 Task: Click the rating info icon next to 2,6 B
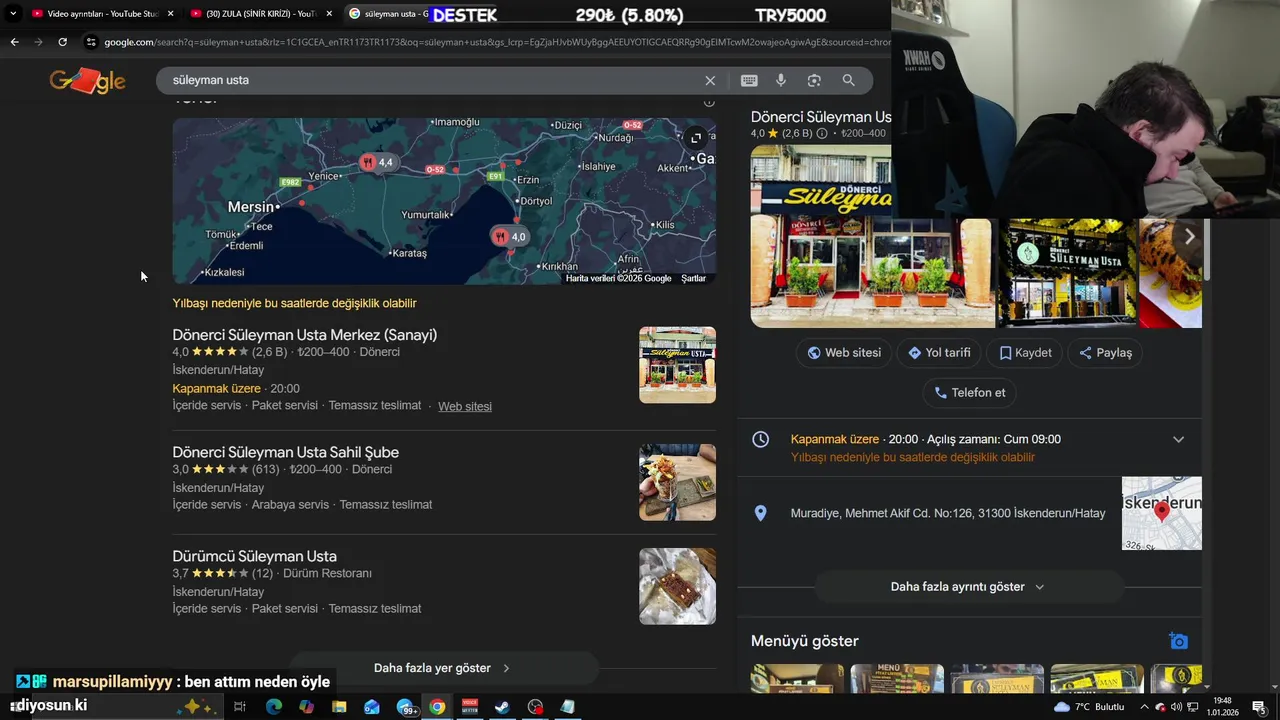click(822, 133)
